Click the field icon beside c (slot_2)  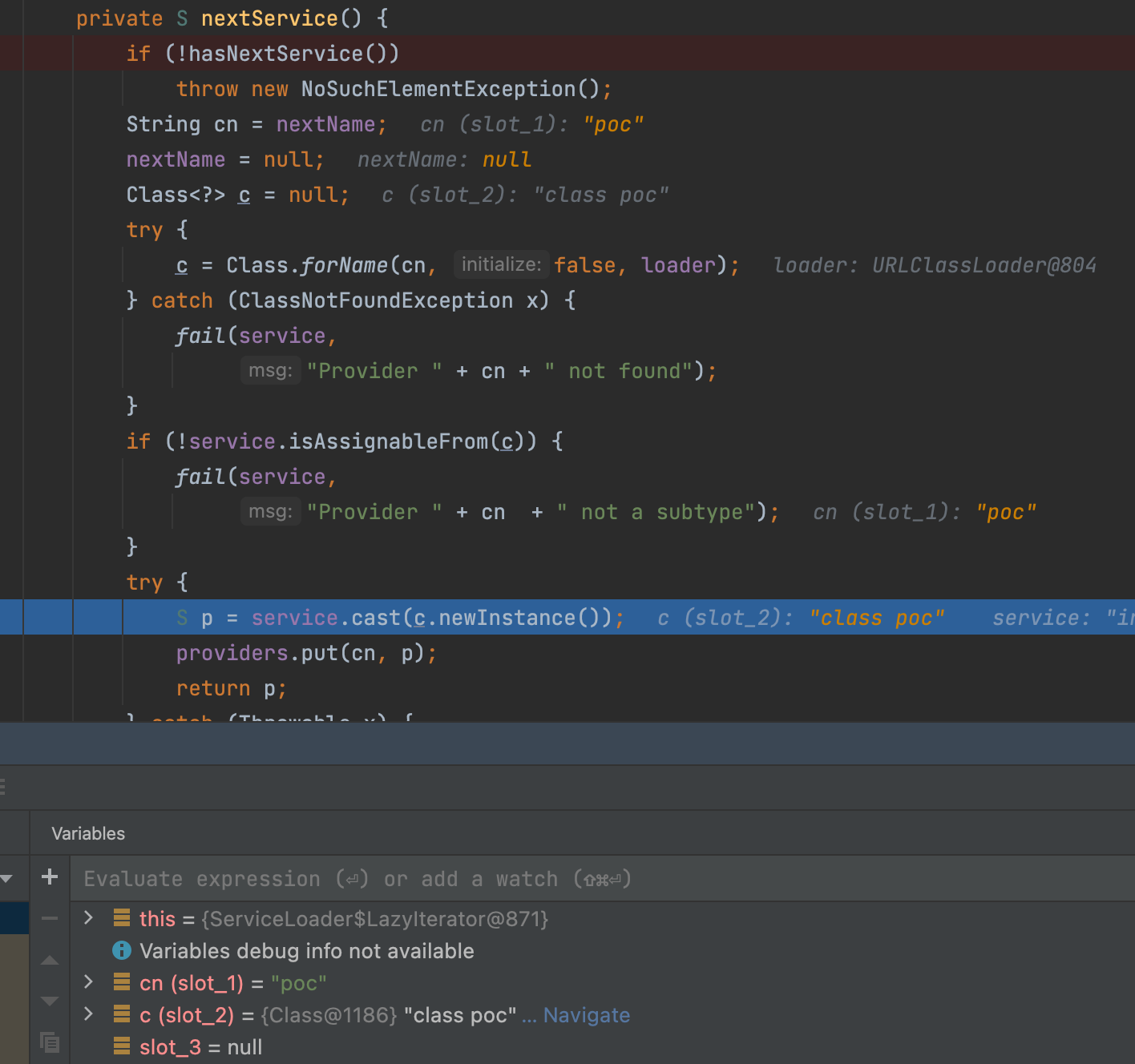coord(122,1014)
